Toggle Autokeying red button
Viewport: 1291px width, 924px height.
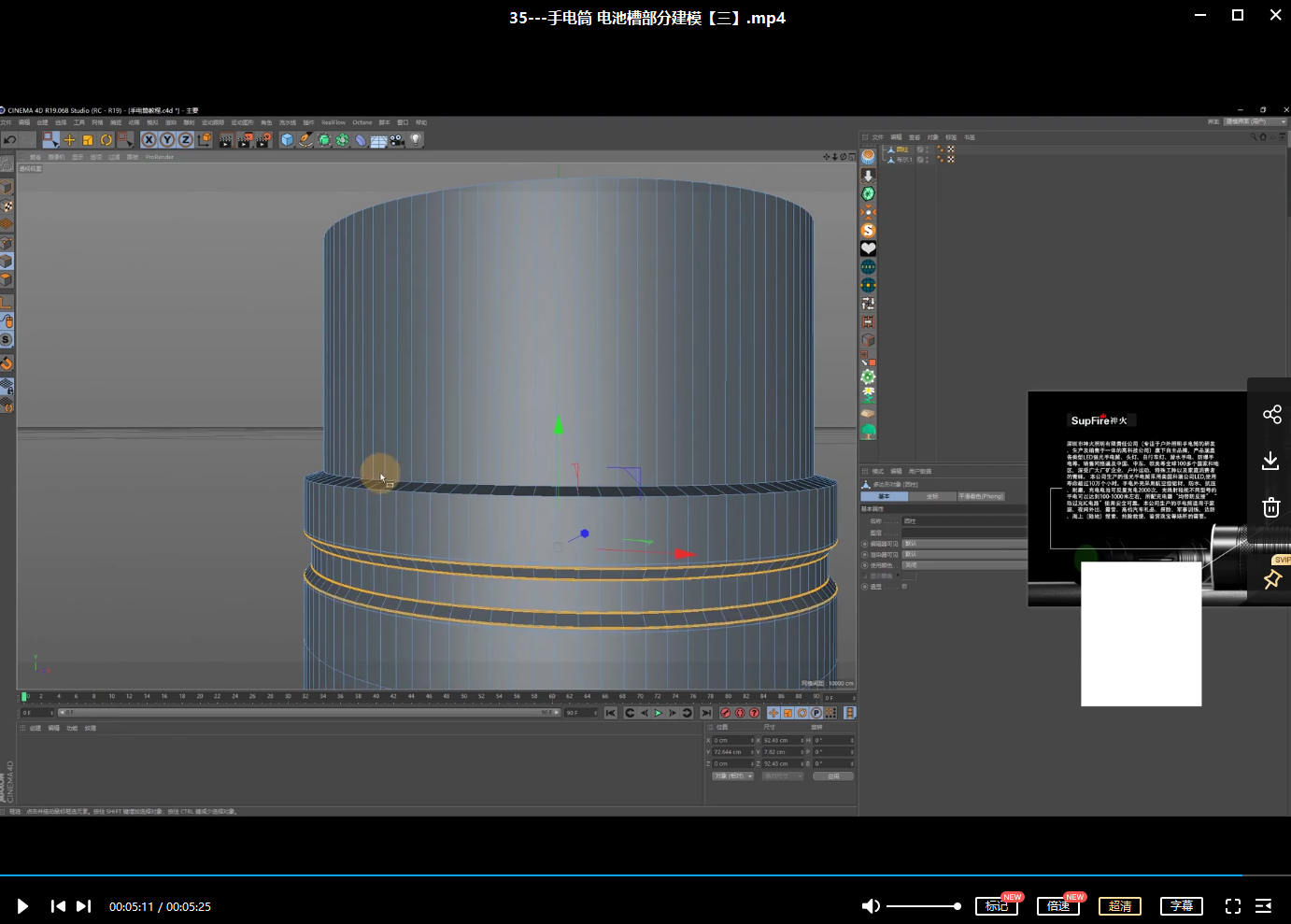click(x=740, y=713)
